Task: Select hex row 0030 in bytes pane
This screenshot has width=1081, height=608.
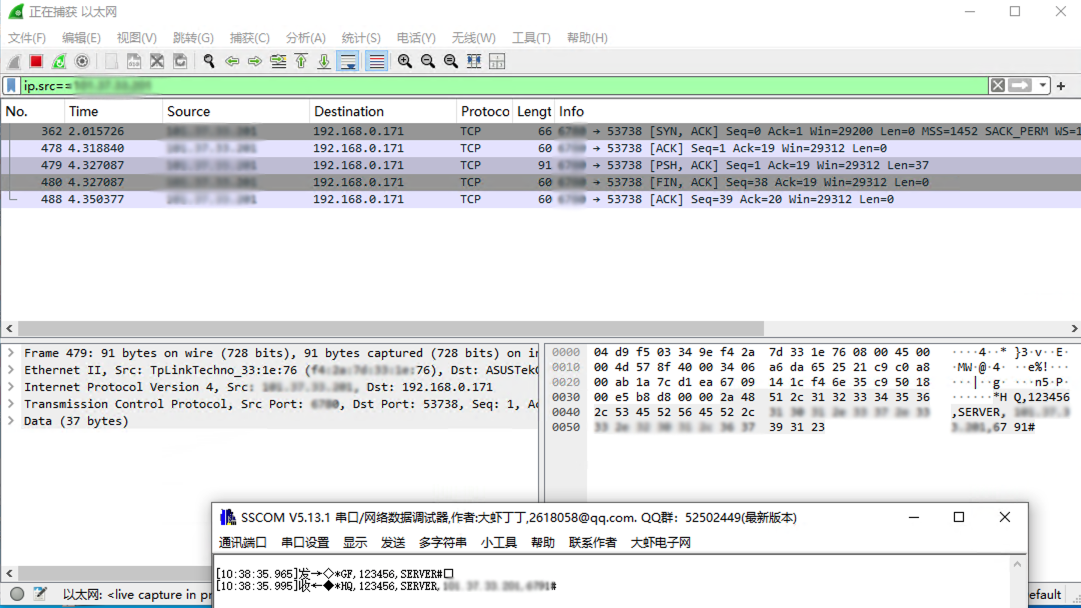Action: 810,397
